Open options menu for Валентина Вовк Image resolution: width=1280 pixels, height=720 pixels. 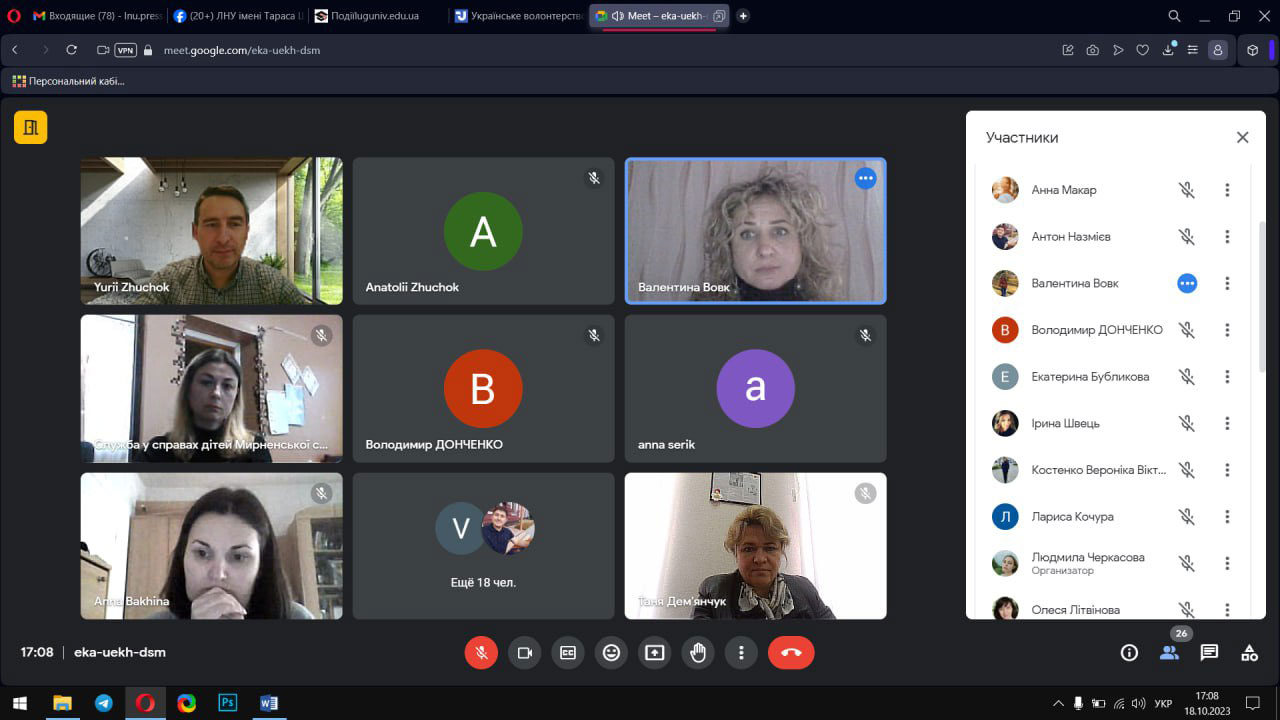pos(1227,283)
